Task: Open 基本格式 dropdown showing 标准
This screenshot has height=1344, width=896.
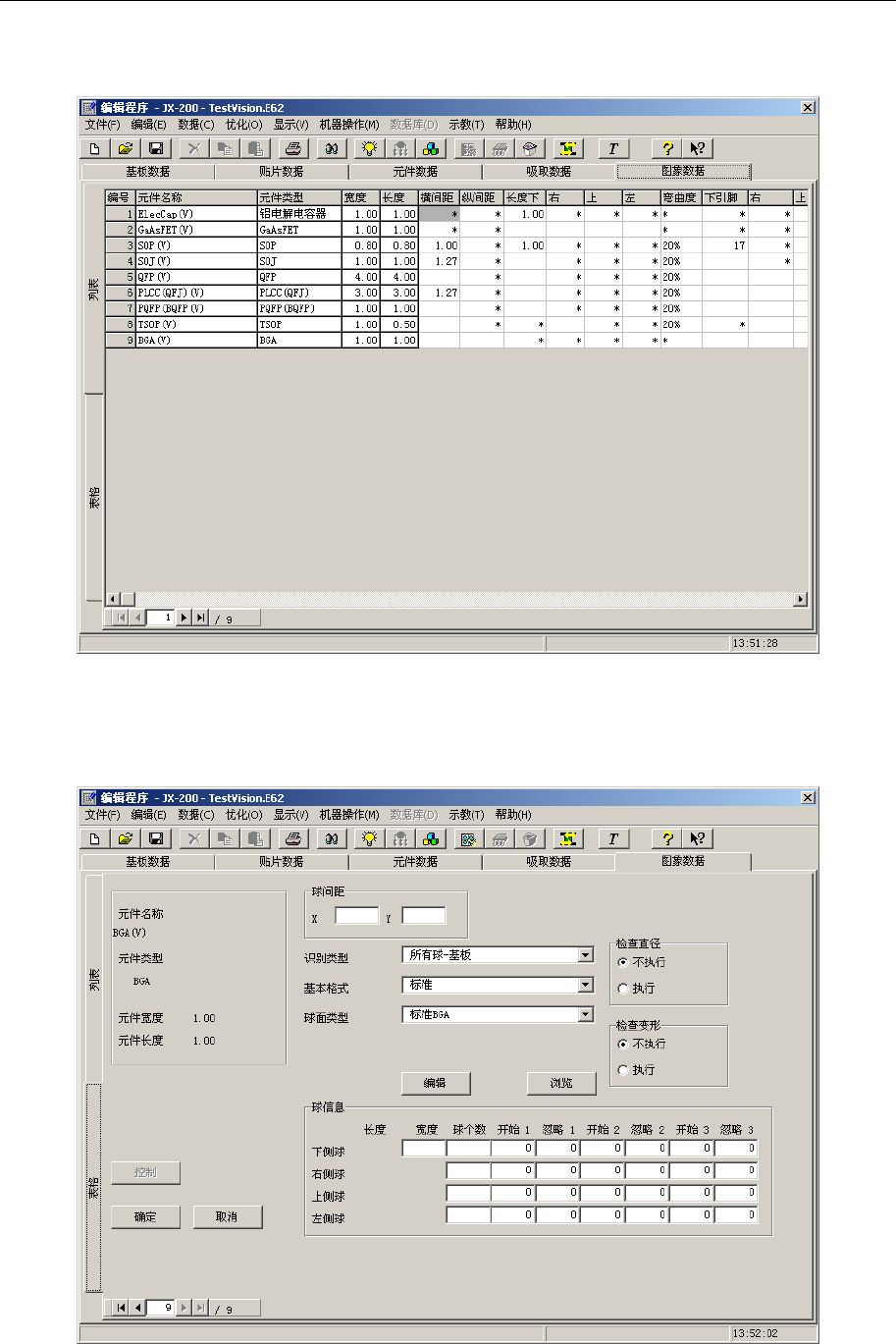Action: click(586, 985)
